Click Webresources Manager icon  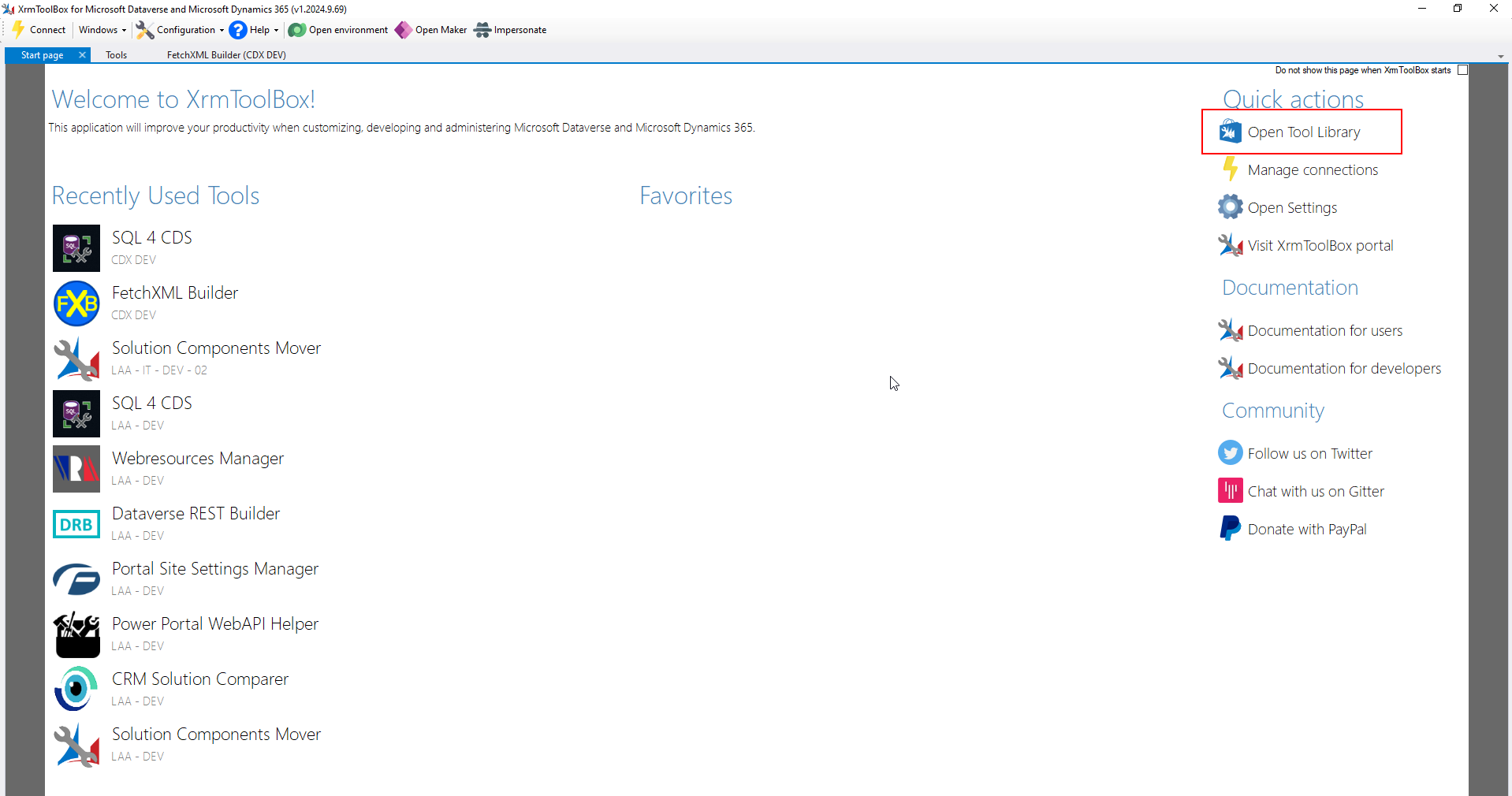click(76, 469)
